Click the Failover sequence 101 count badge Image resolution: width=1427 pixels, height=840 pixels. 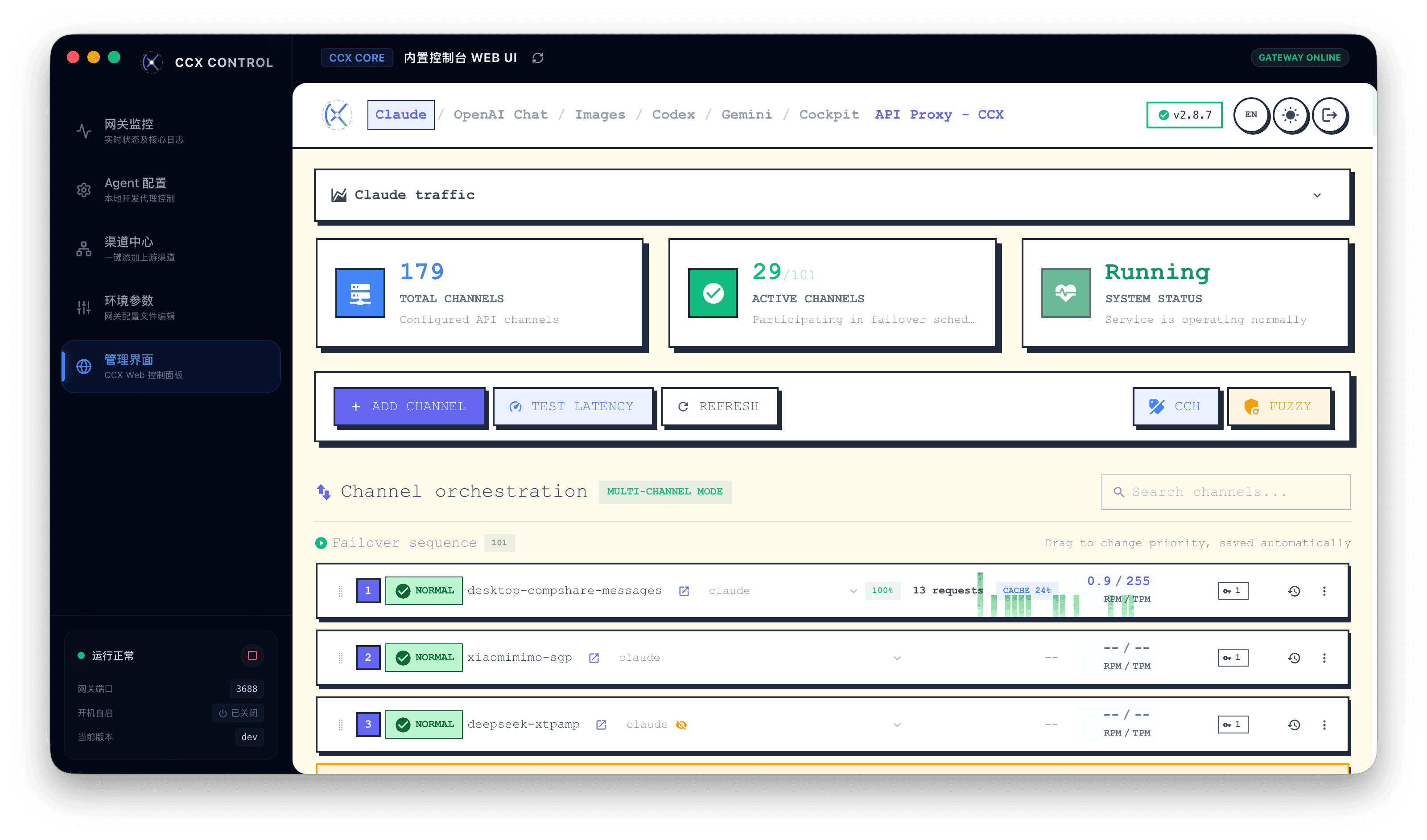coord(499,542)
